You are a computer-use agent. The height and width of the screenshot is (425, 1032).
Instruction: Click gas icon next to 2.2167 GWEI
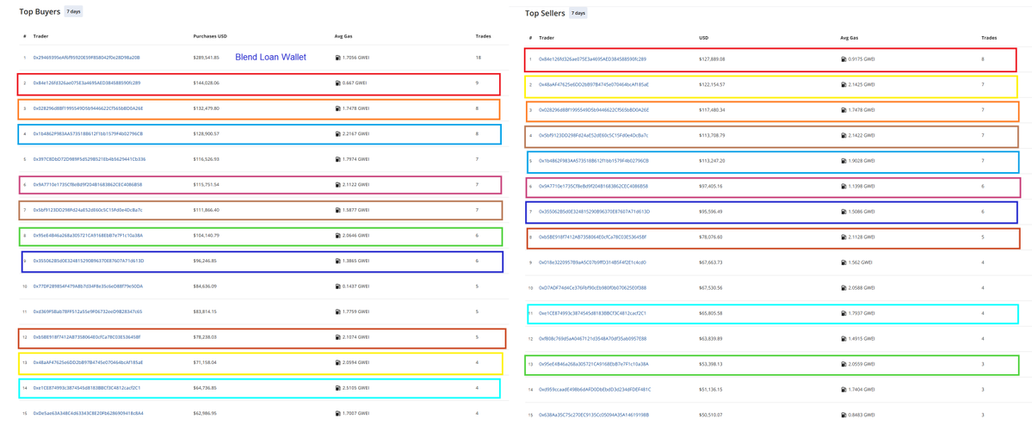pos(338,133)
